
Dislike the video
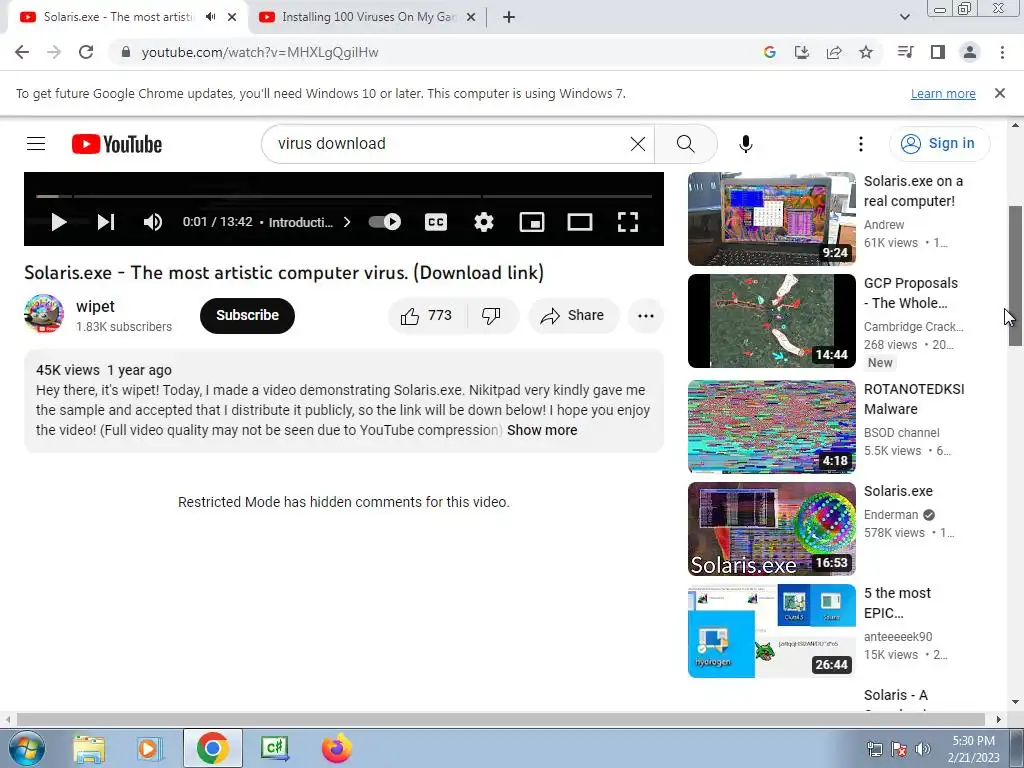(x=492, y=316)
